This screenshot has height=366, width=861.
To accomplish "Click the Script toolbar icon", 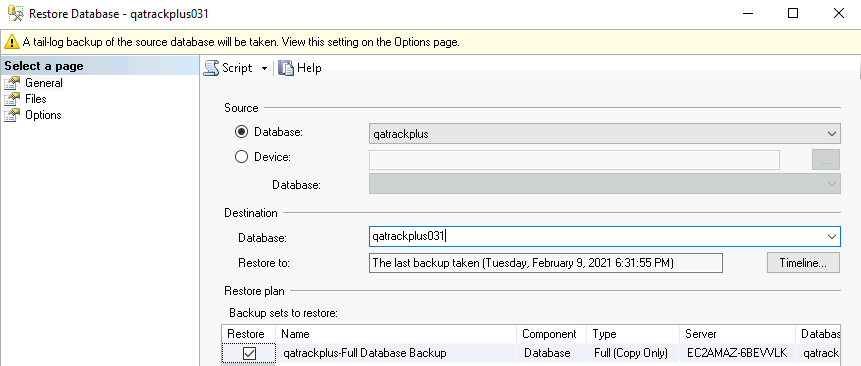I will (211, 68).
